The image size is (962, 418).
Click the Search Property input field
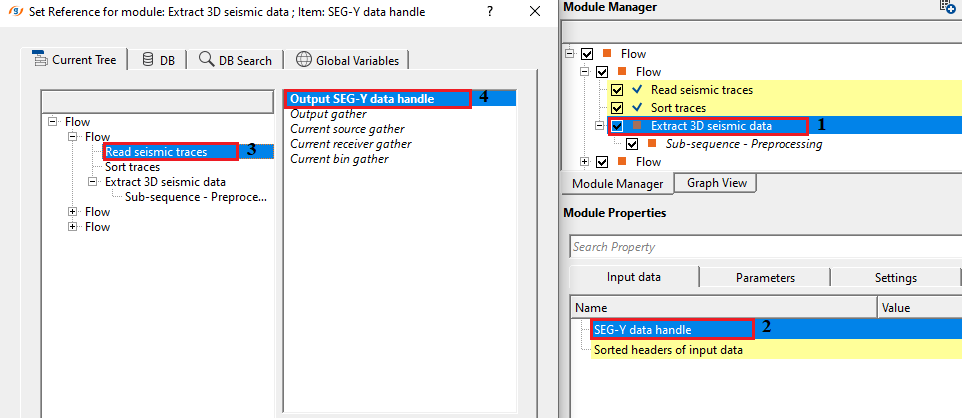coord(765,247)
